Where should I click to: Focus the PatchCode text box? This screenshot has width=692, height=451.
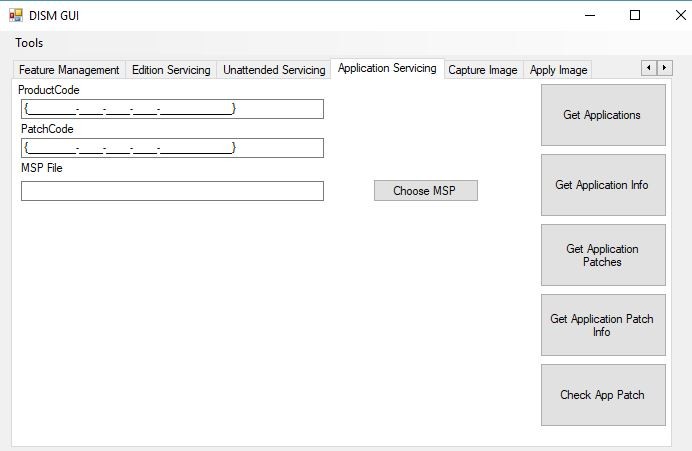tap(172, 148)
